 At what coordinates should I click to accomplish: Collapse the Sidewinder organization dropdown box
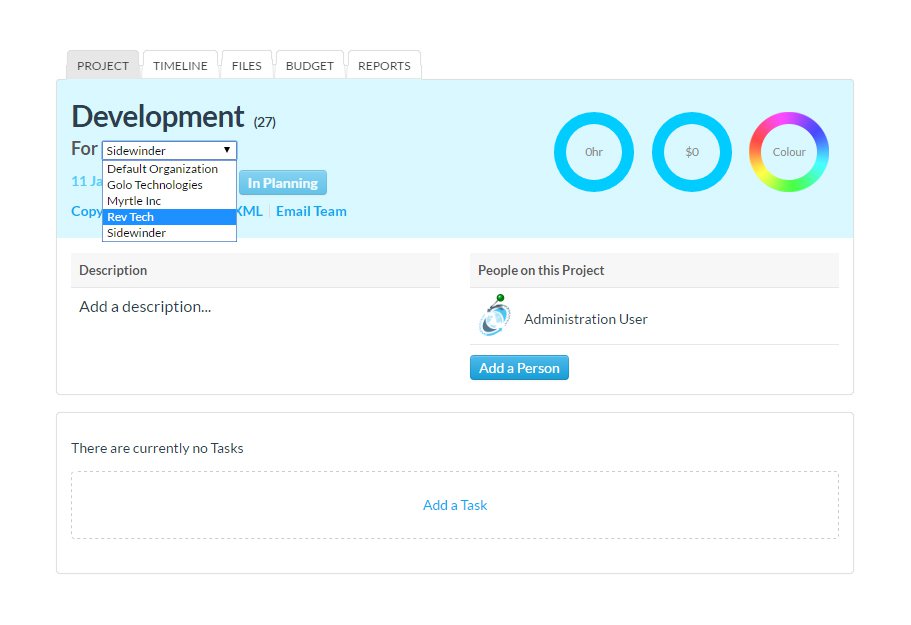tap(169, 151)
